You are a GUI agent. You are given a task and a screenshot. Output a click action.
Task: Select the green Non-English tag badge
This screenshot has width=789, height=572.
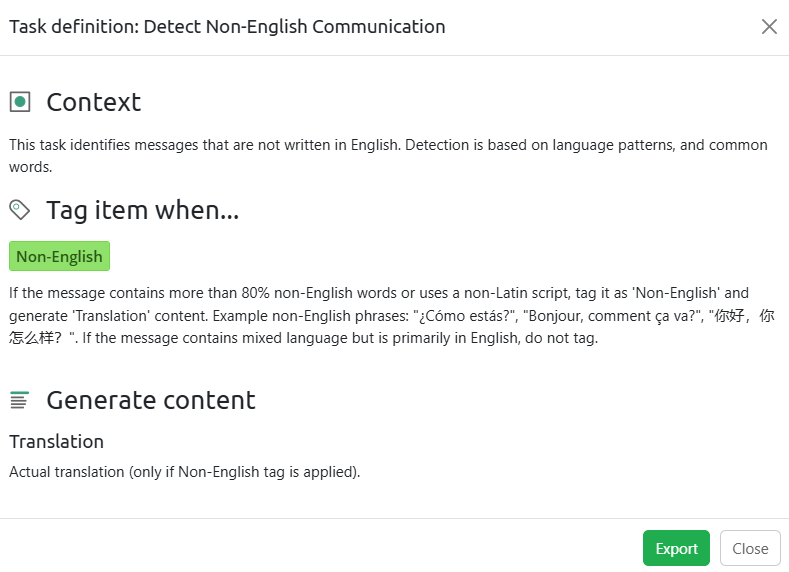tap(59, 256)
